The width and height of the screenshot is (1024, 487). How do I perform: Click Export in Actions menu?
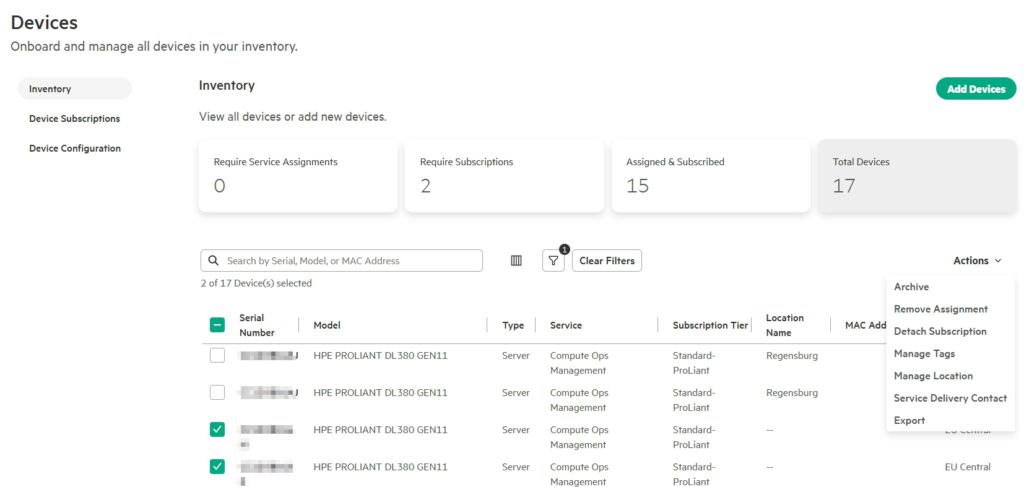tap(909, 421)
